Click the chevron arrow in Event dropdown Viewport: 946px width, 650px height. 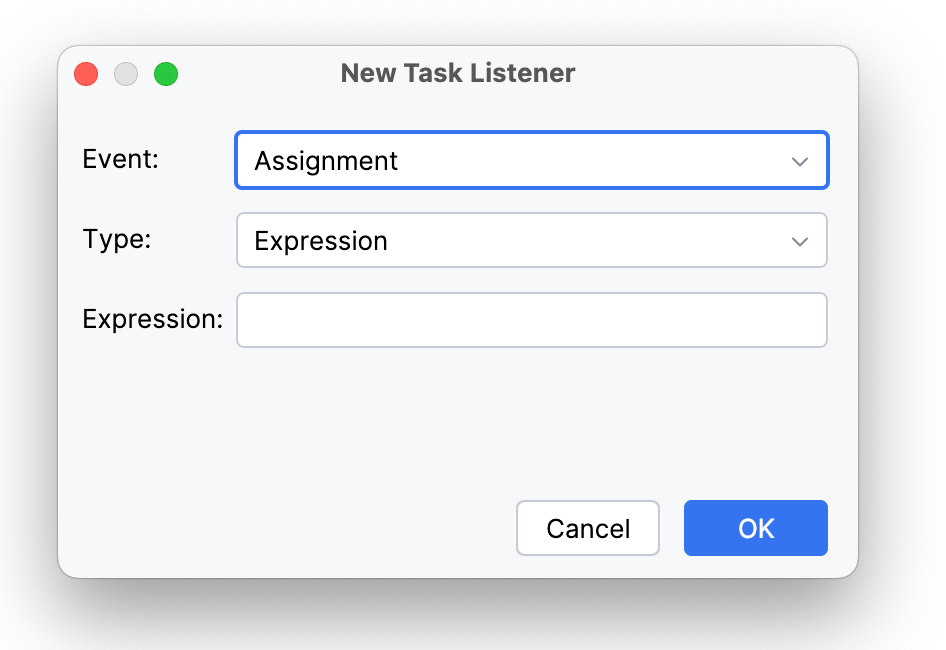799,161
